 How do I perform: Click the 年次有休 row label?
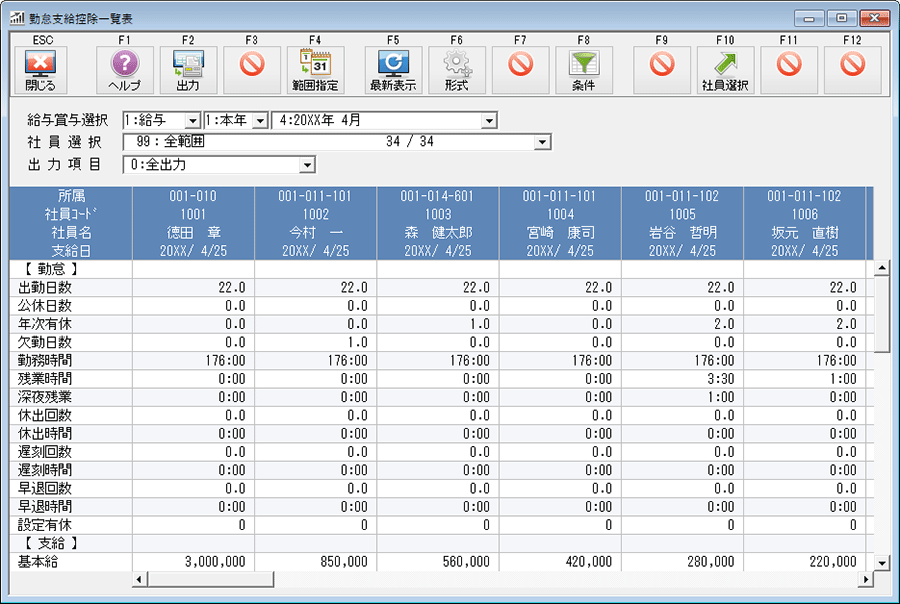click(x=45, y=324)
